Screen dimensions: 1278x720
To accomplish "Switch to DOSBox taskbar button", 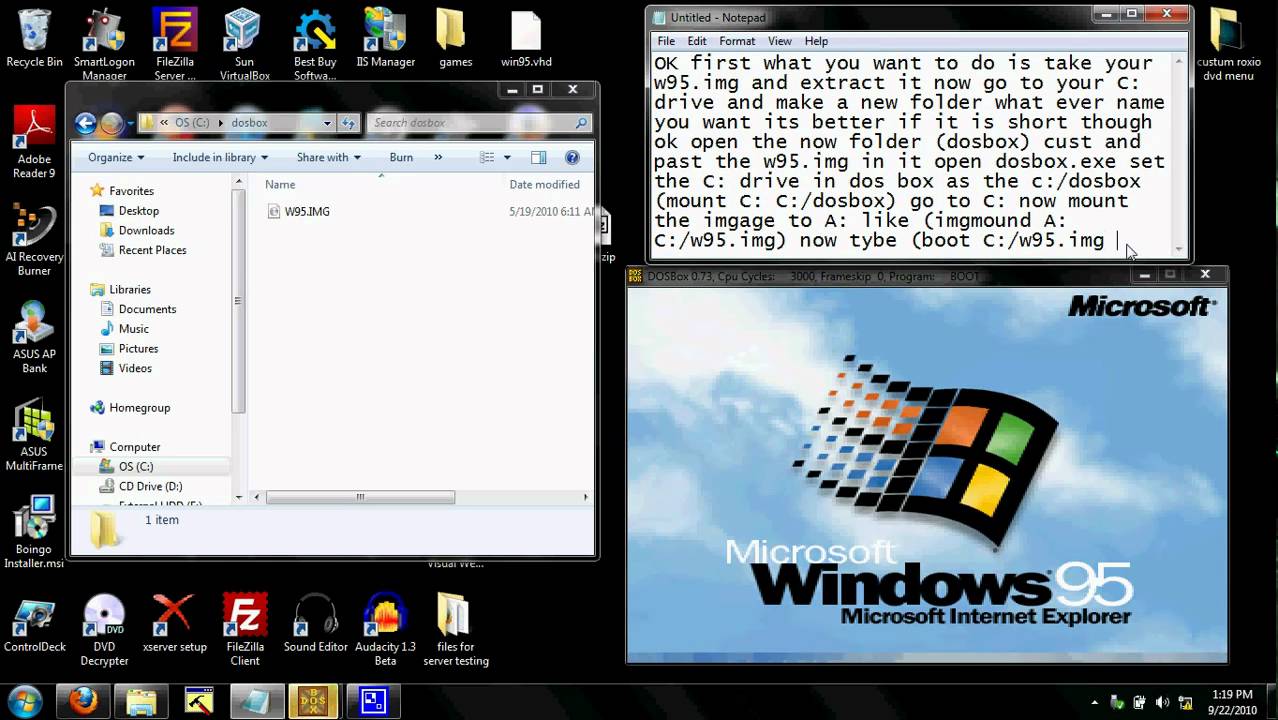I will coord(313,701).
